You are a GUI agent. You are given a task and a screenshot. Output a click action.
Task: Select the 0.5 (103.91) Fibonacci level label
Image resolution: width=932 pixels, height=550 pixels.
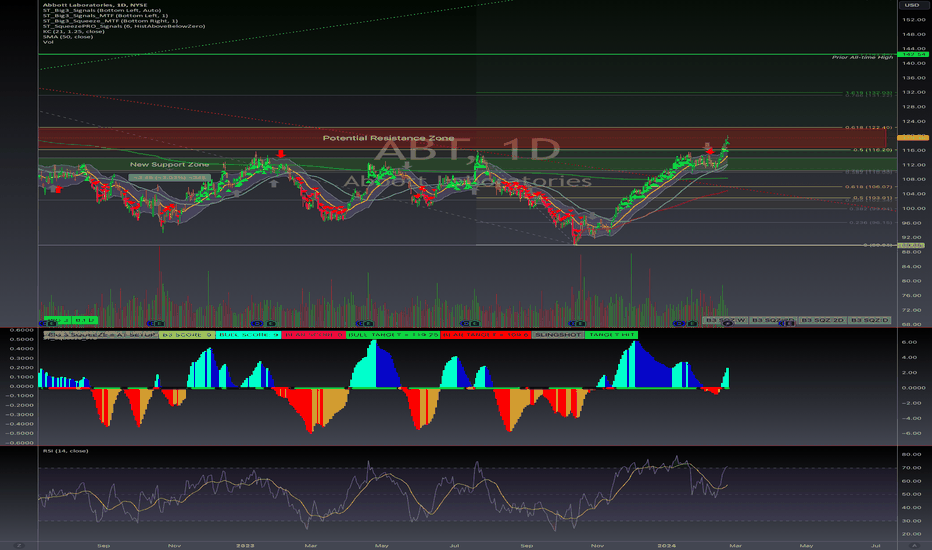872,198
